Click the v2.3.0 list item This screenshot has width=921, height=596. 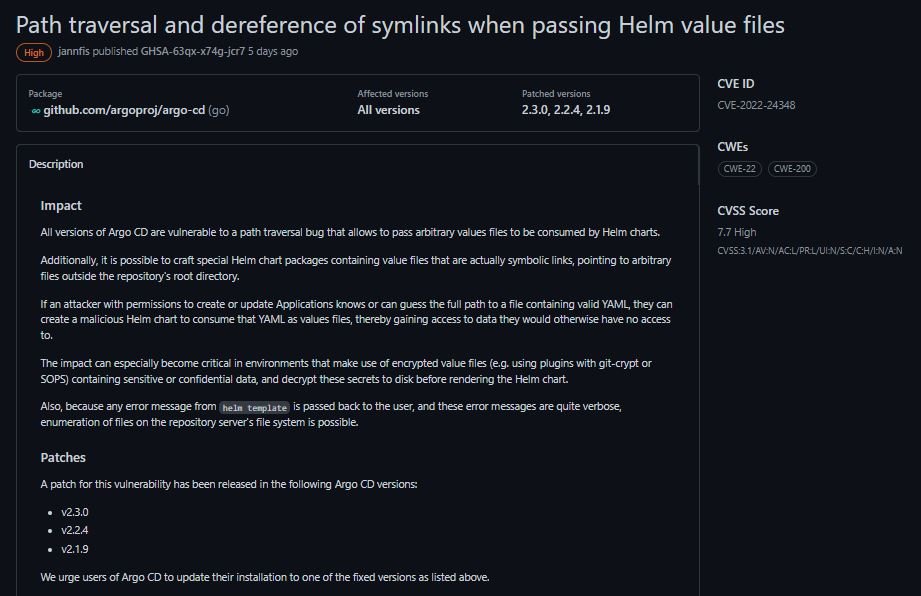75,513
